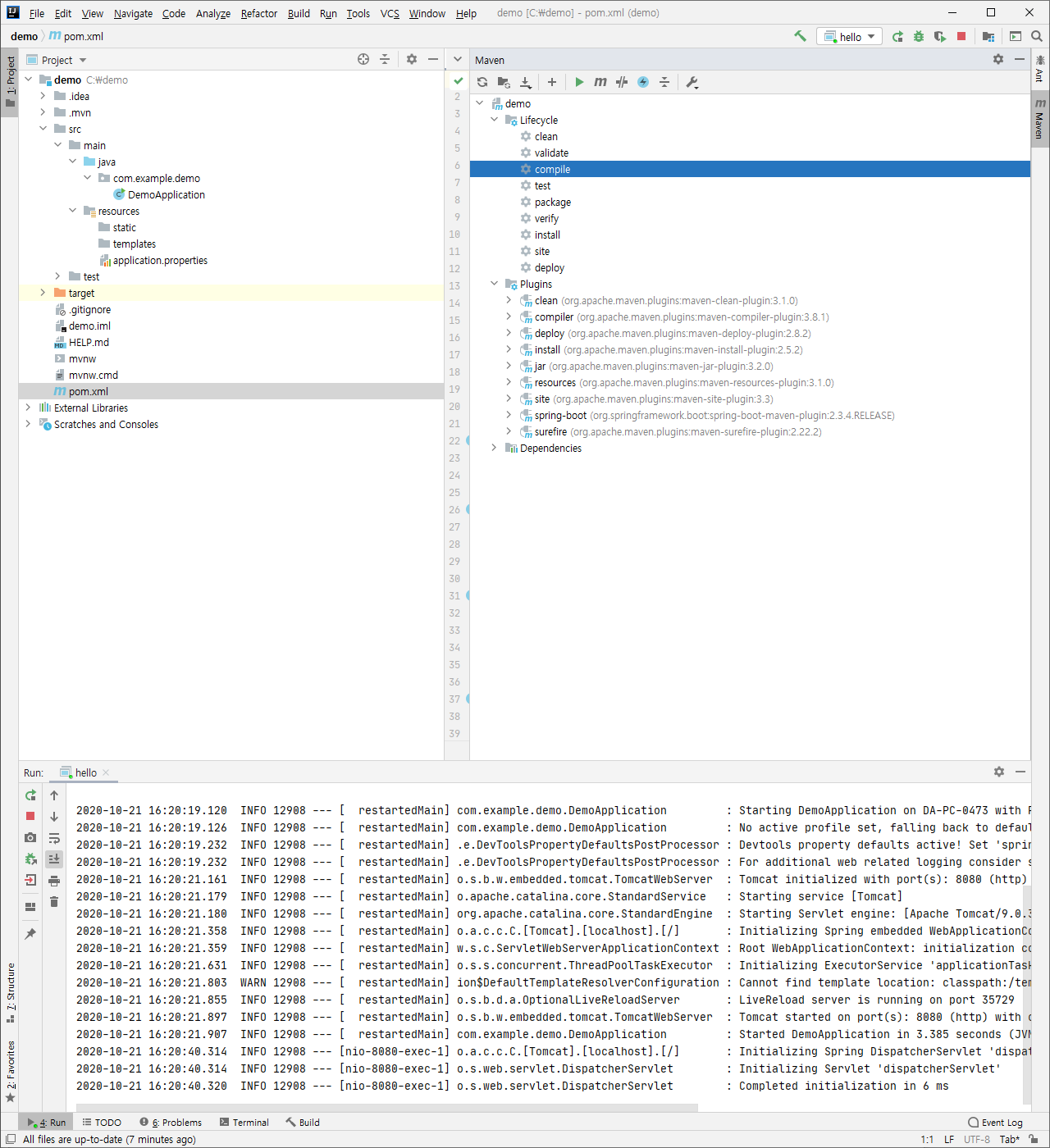The width and height of the screenshot is (1050, 1148).
Task: Expand the Dependencies node in Maven
Action: point(494,448)
